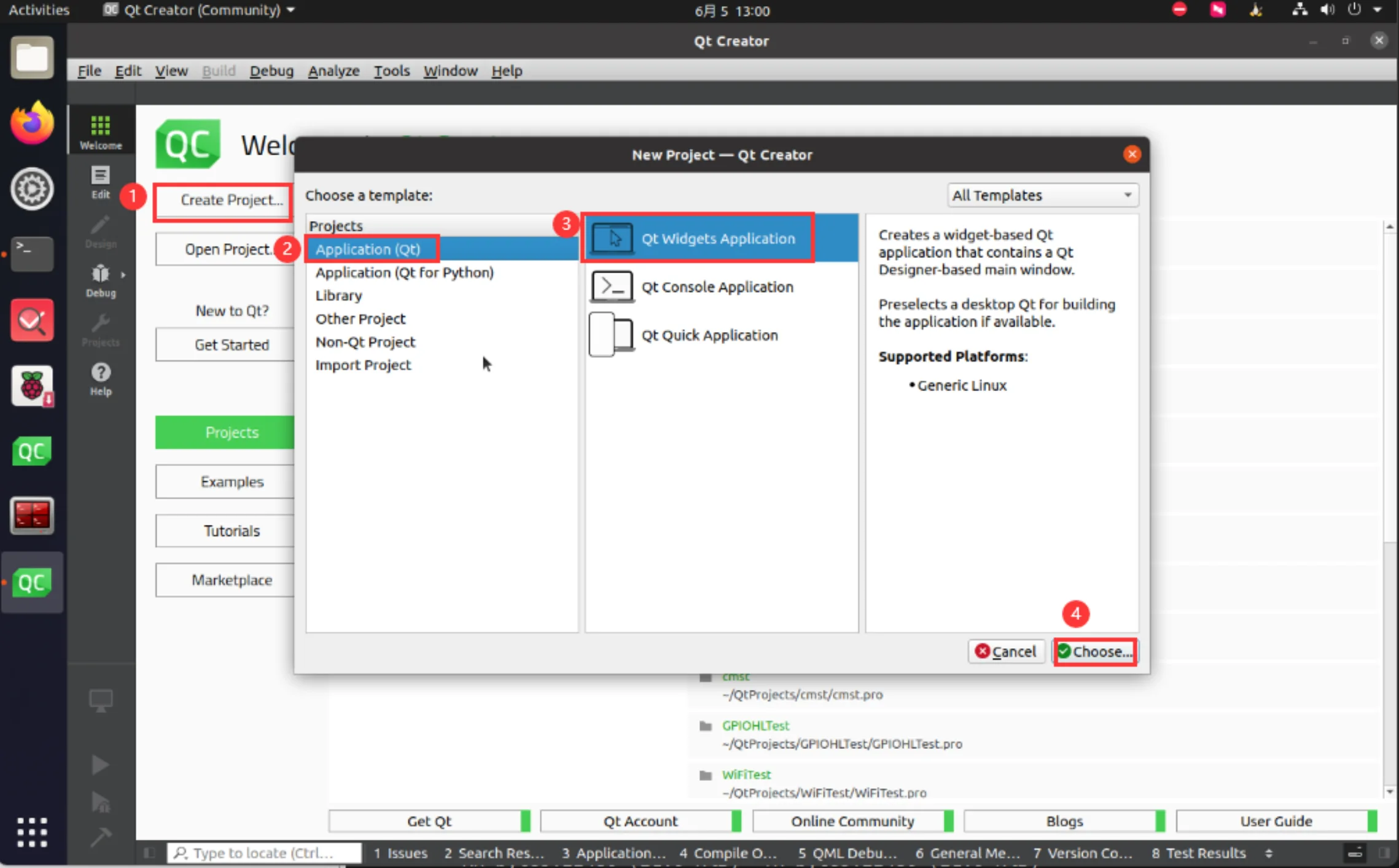The height and width of the screenshot is (868, 1399).
Task: Open the Marketplace section
Action: [x=225, y=580]
